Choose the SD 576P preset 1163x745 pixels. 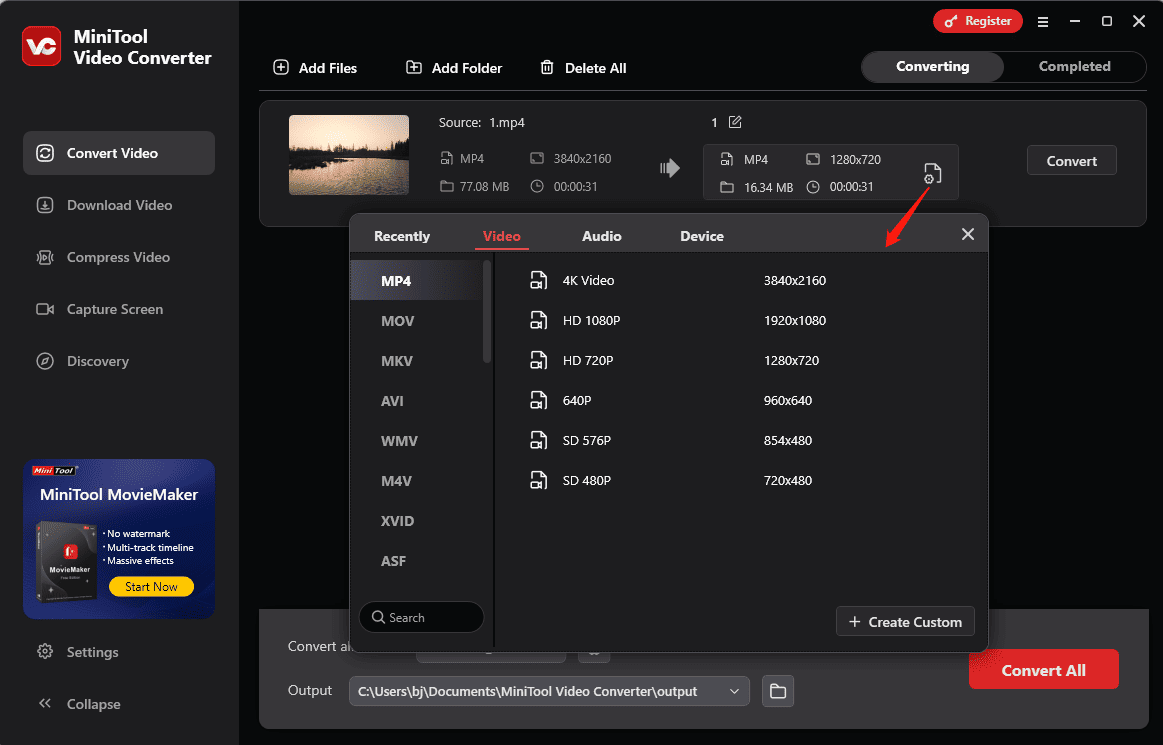tap(742, 441)
